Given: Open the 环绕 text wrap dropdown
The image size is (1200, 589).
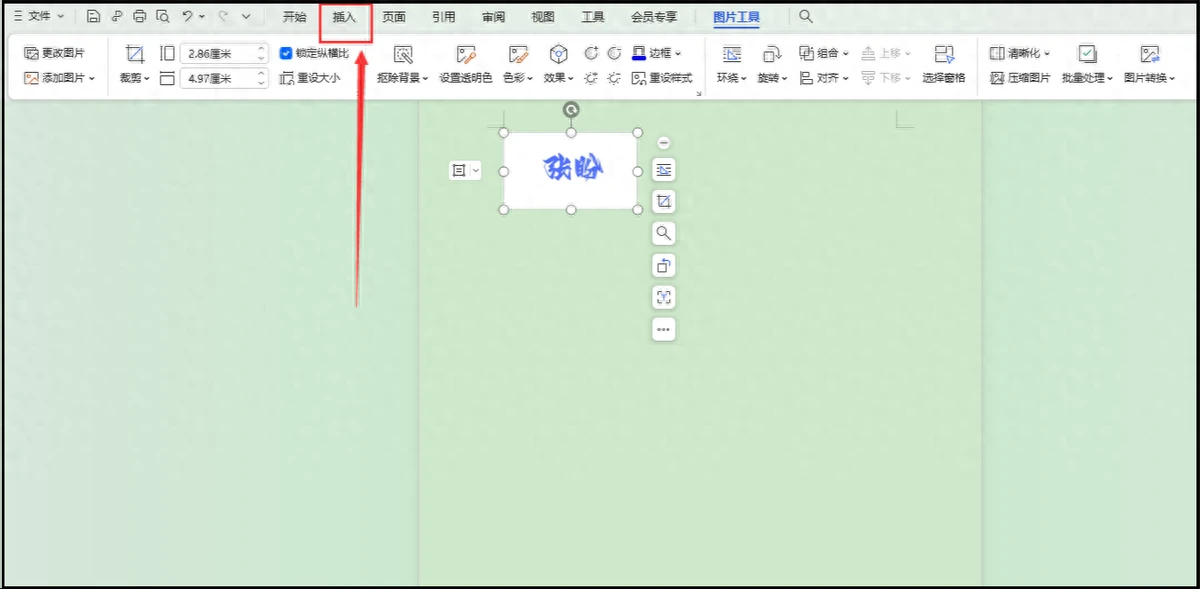Looking at the screenshot, I should coord(731,78).
